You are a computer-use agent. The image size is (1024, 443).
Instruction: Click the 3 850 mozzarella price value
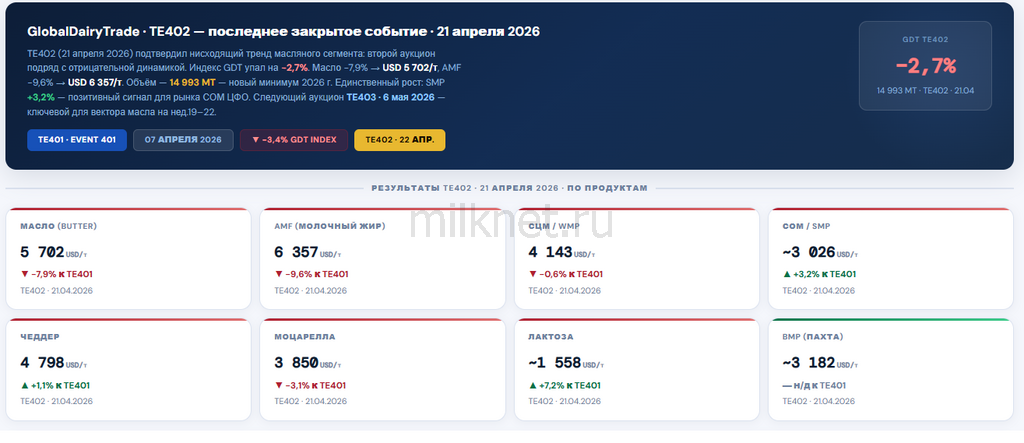coord(296,364)
